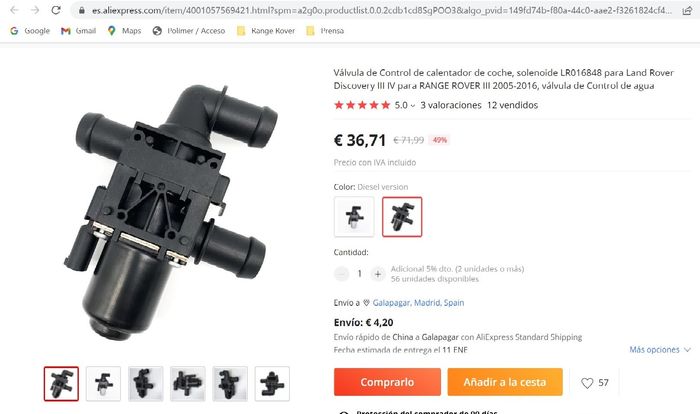Expand Más opciones shipping options

click(660, 350)
